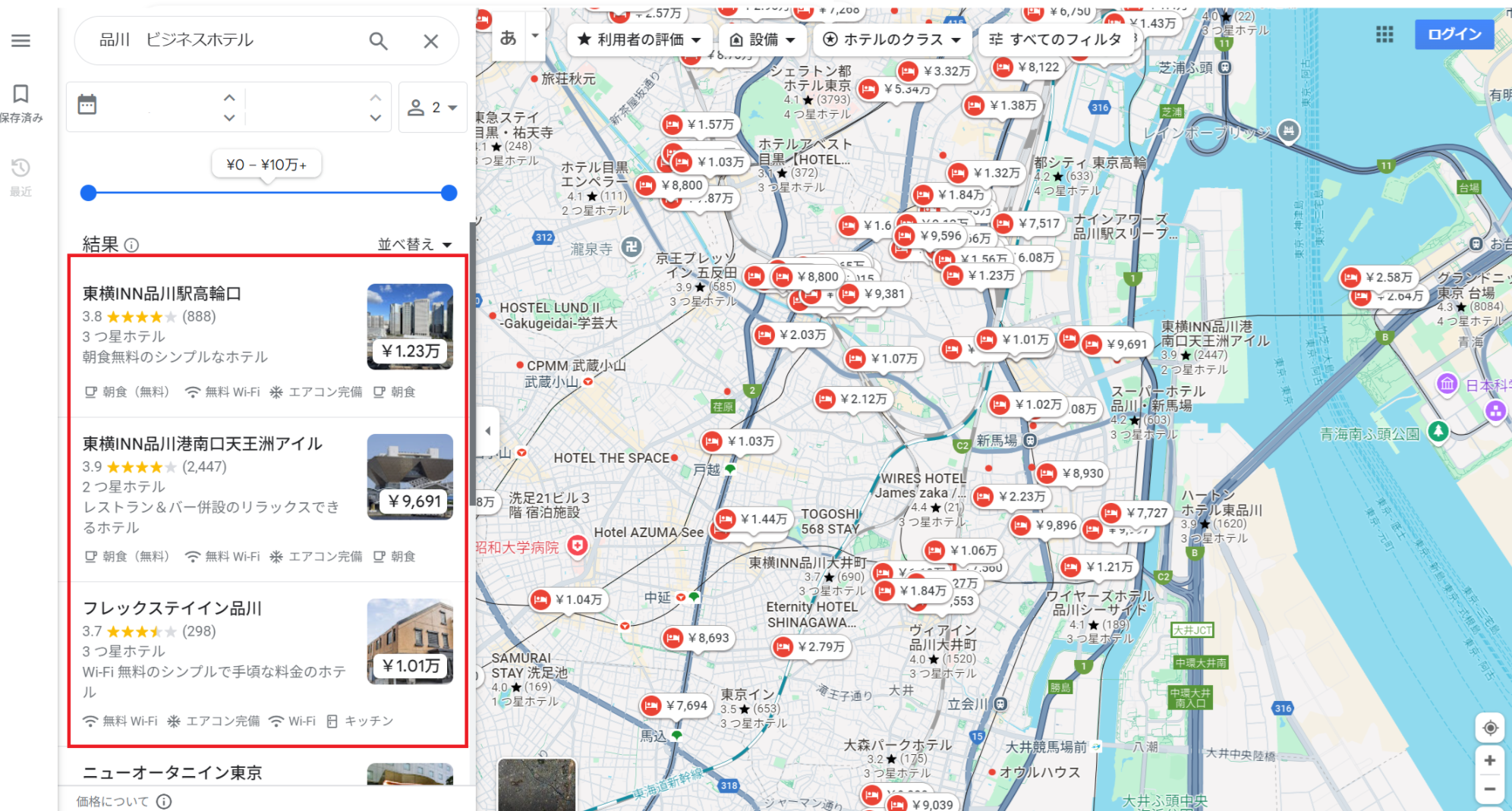Image resolution: width=1512 pixels, height=811 pixels.
Task: Select the ¥9,691 hotel map pin
Action: pyautogui.click(x=1116, y=344)
